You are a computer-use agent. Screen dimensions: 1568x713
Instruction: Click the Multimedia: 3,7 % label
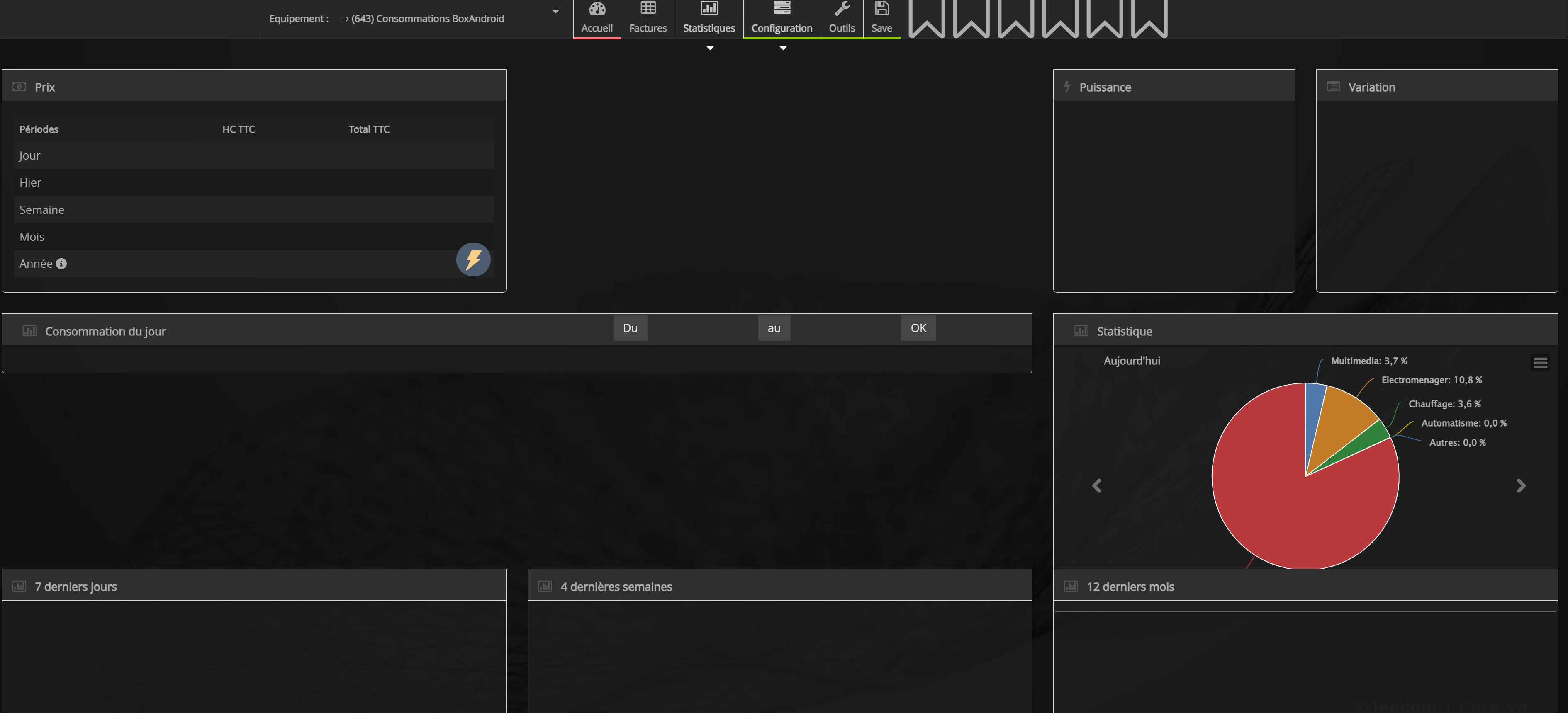1369,361
